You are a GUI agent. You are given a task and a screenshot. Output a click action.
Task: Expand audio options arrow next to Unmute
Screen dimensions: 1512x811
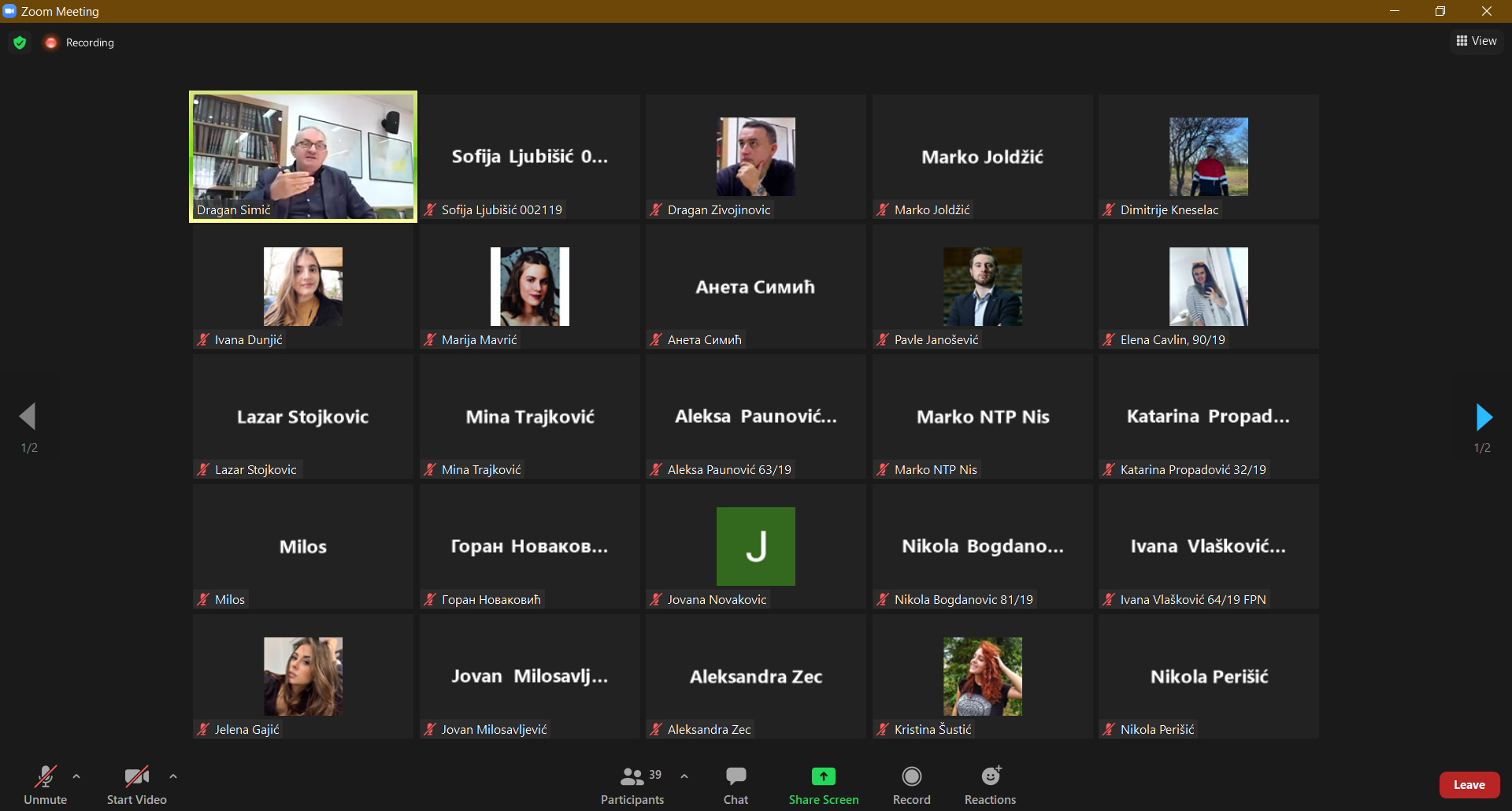(x=76, y=776)
